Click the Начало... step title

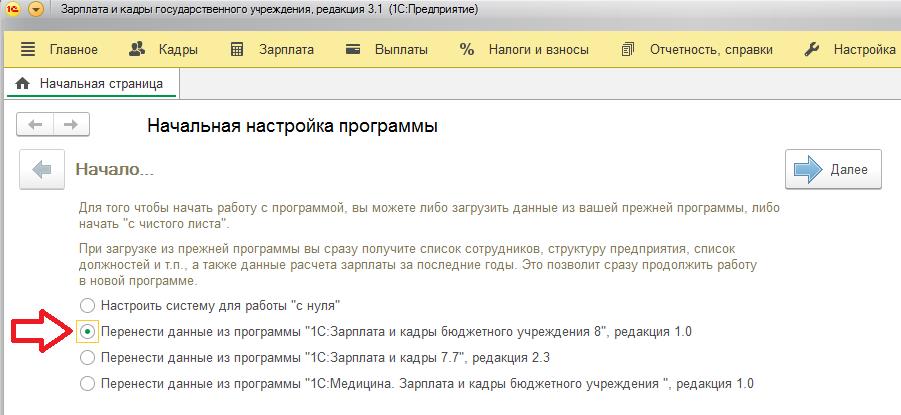(115, 170)
